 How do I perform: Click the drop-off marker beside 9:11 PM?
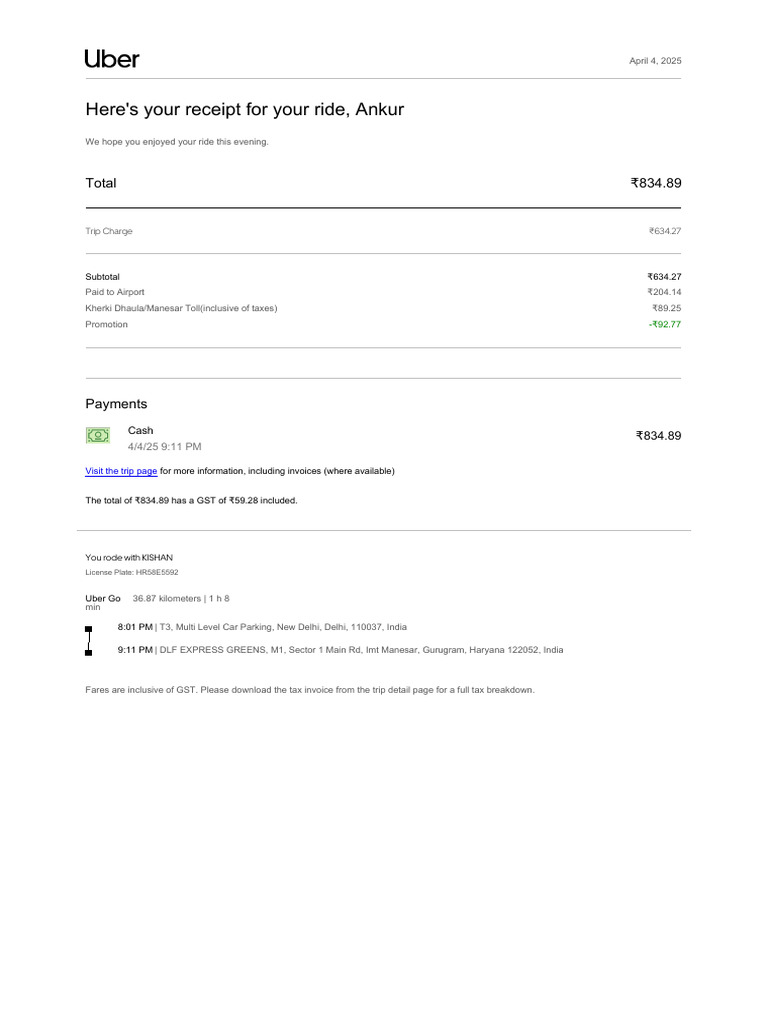click(89, 652)
